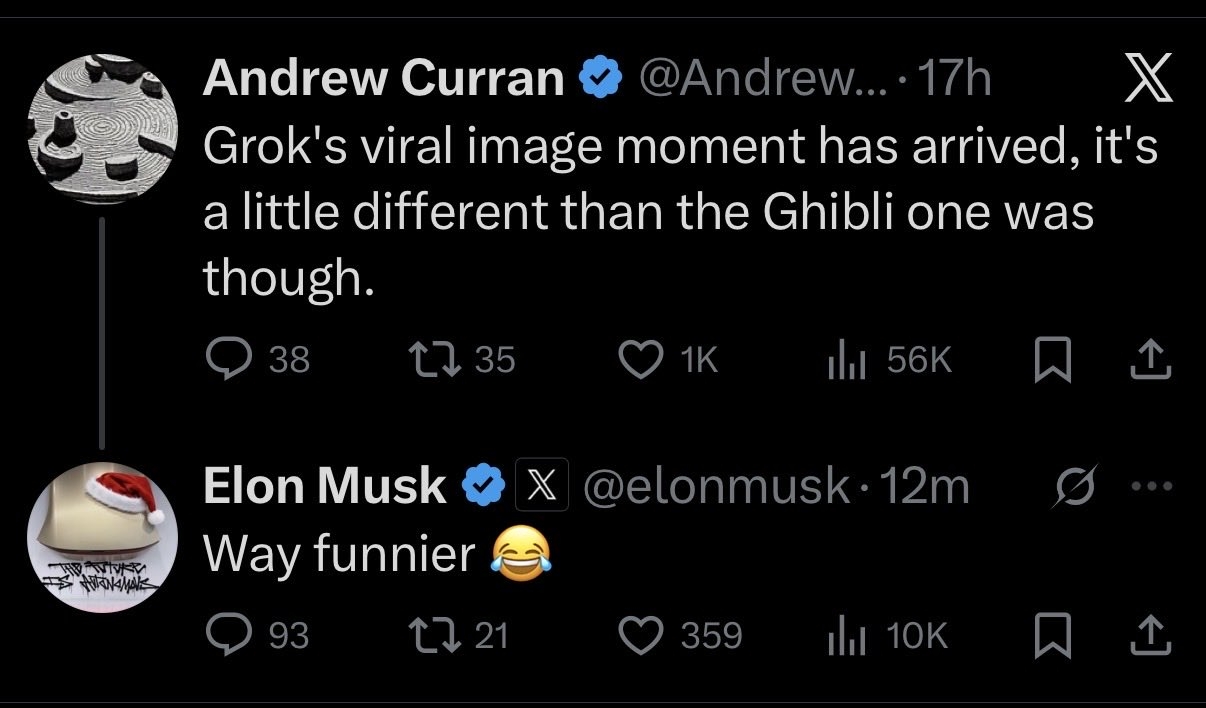Open Elon Musk's Santa hat avatar
Image resolution: width=1206 pixels, height=708 pixels.
101,536
